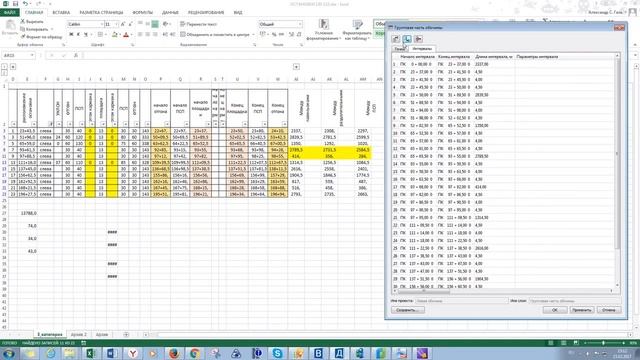Toggle italic formatting

(78, 35)
